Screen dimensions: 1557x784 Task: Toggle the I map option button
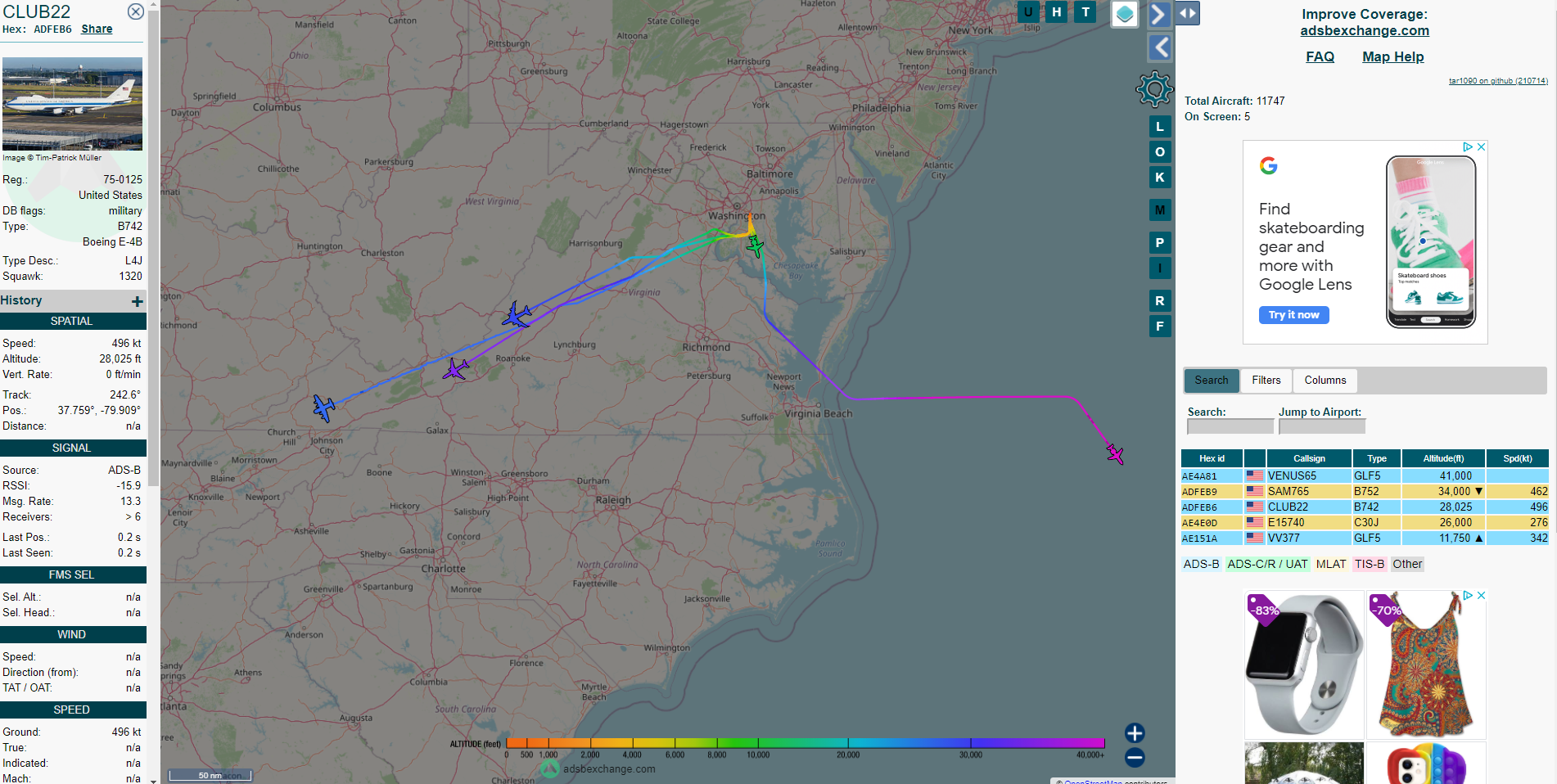click(1160, 268)
